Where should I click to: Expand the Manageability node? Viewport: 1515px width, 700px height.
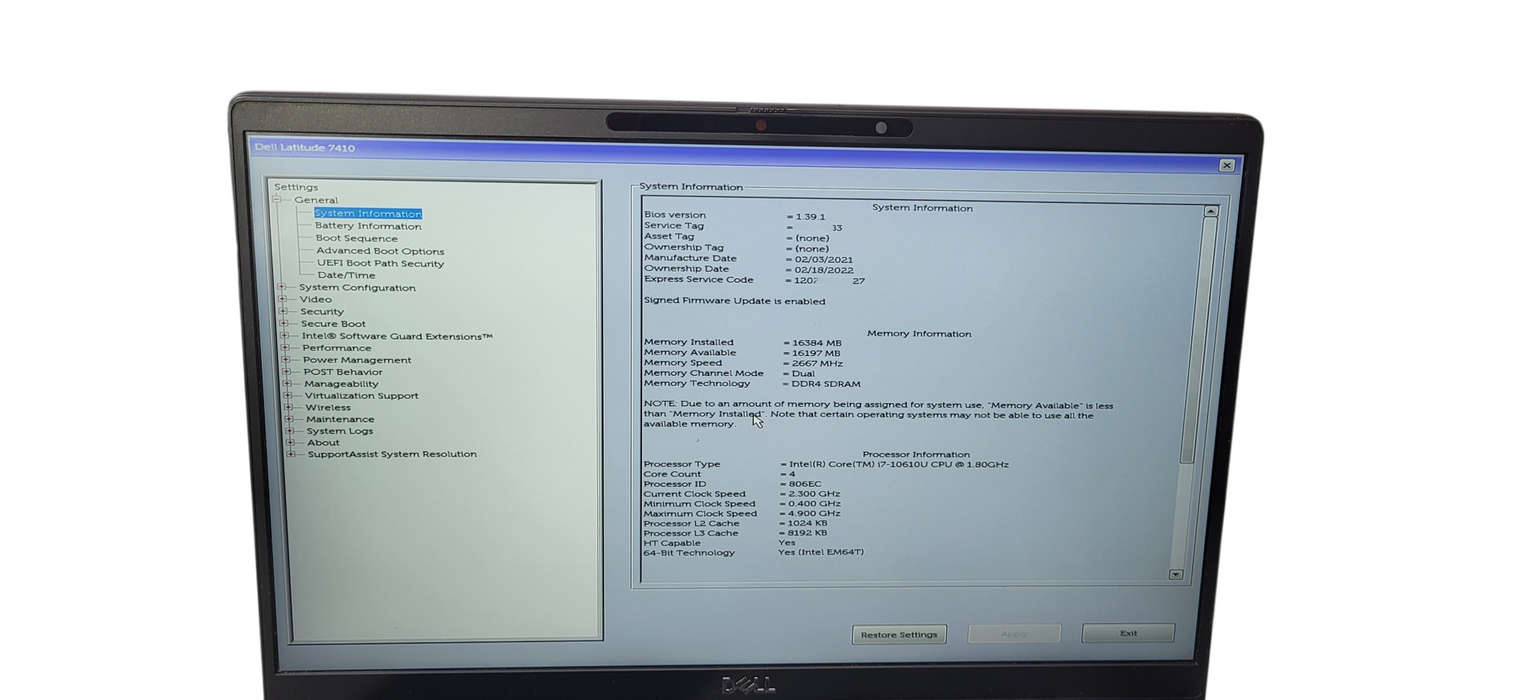(x=287, y=384)
